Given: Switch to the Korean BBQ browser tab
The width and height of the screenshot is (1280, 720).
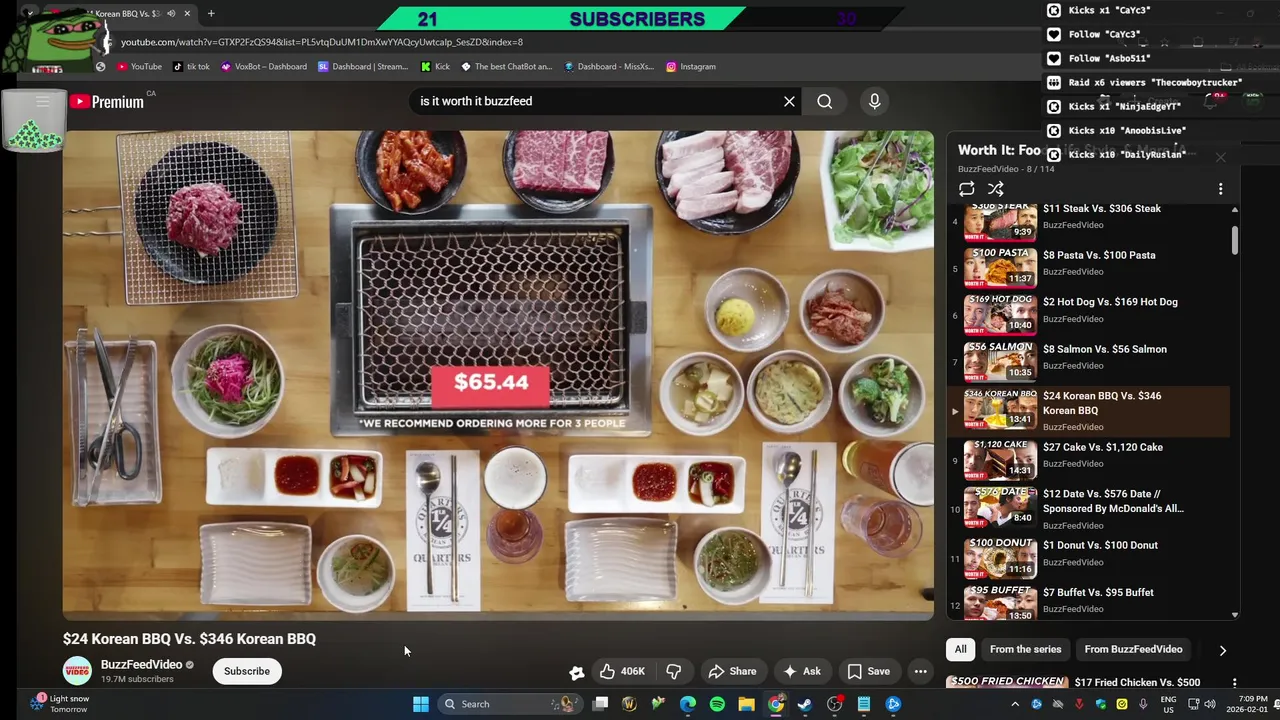Looking at the screenshot, I should coord(118,14).
